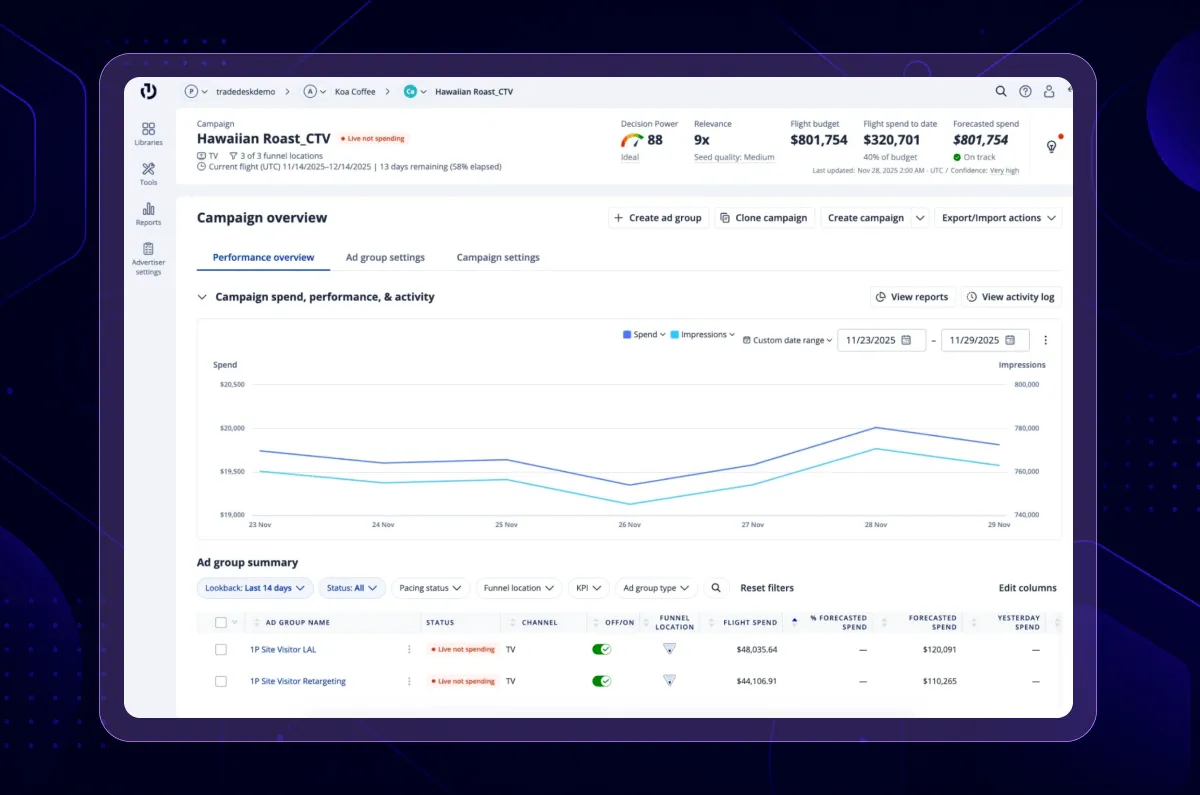Open row menu for 1P Site Visitor LAL

pyautogui.click(x=409, y=649)
